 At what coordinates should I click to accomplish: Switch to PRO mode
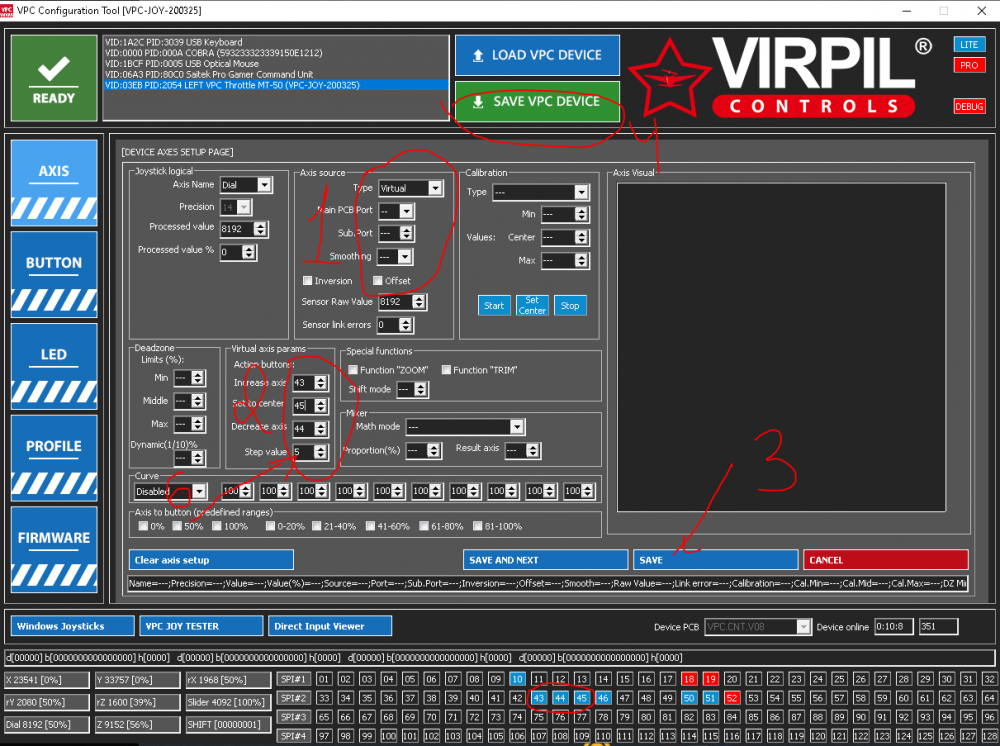tap(969, 65)
